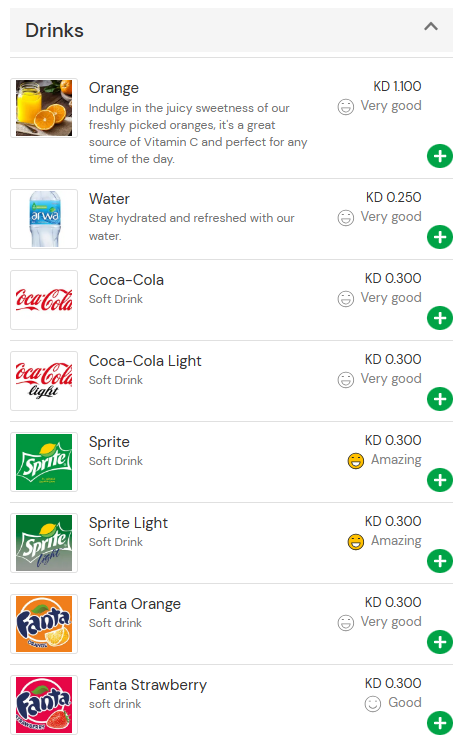Collapse the Drinks section chevron
The width and height of the screenshot is (466, 744).
pos(430,27)
